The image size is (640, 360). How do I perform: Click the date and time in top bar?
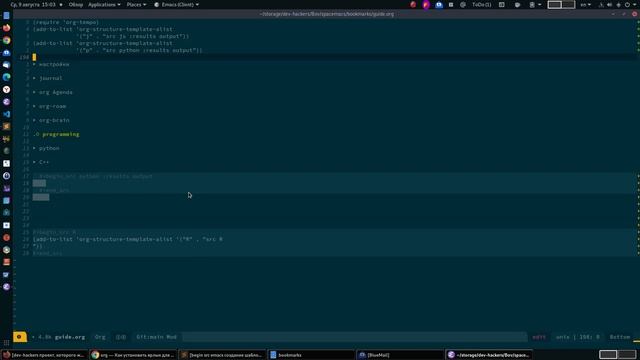pyautogui.click(x=33, y=4)
